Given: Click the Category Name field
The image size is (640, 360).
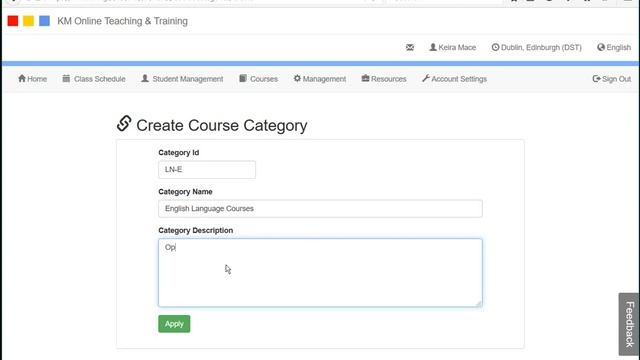Looking at the screenshot, I should tap(320, 209).
